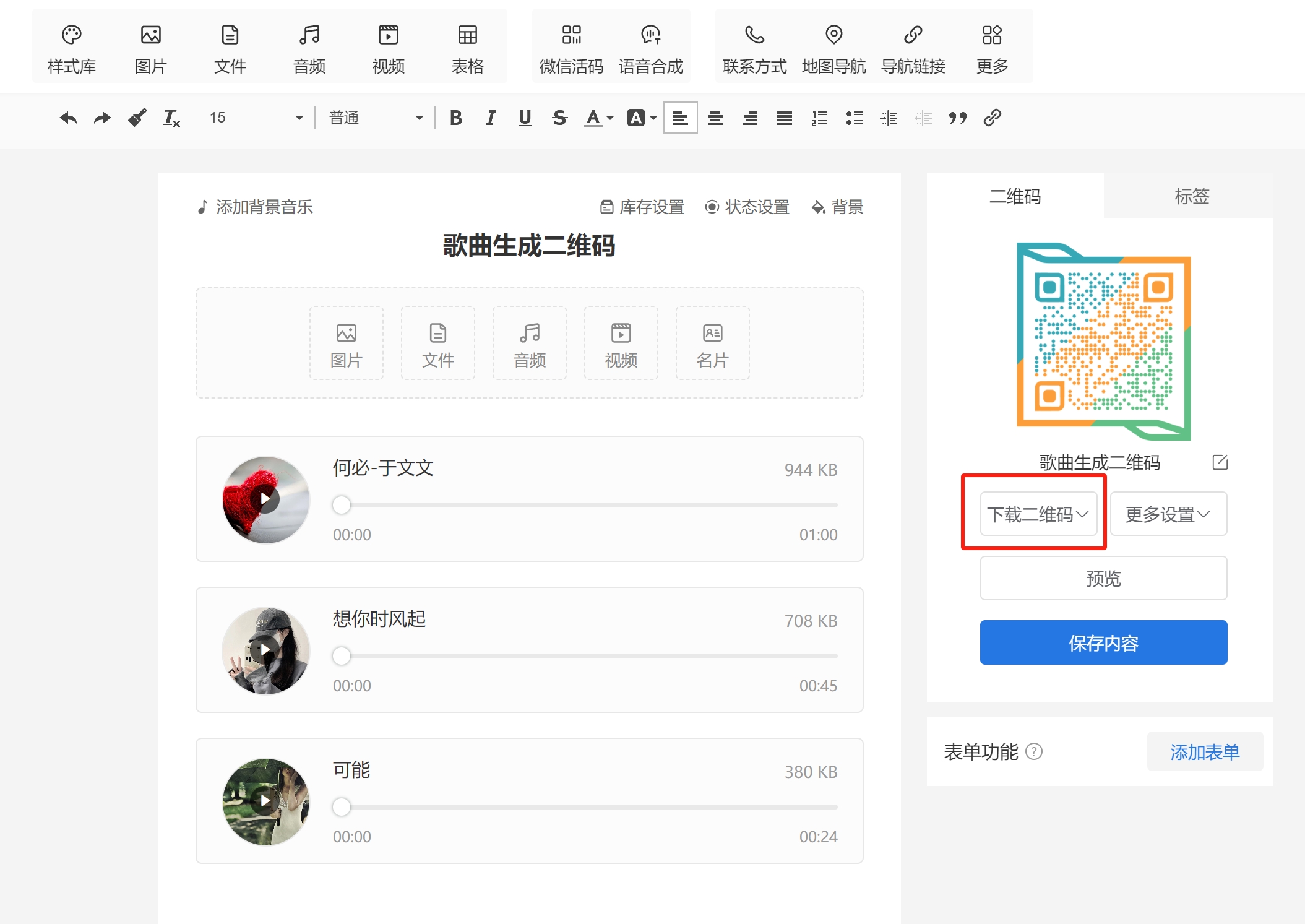Insert video via top 视频 tool
The width and height of the screenshot is (1305, 924).
click(x=389, y=50)
